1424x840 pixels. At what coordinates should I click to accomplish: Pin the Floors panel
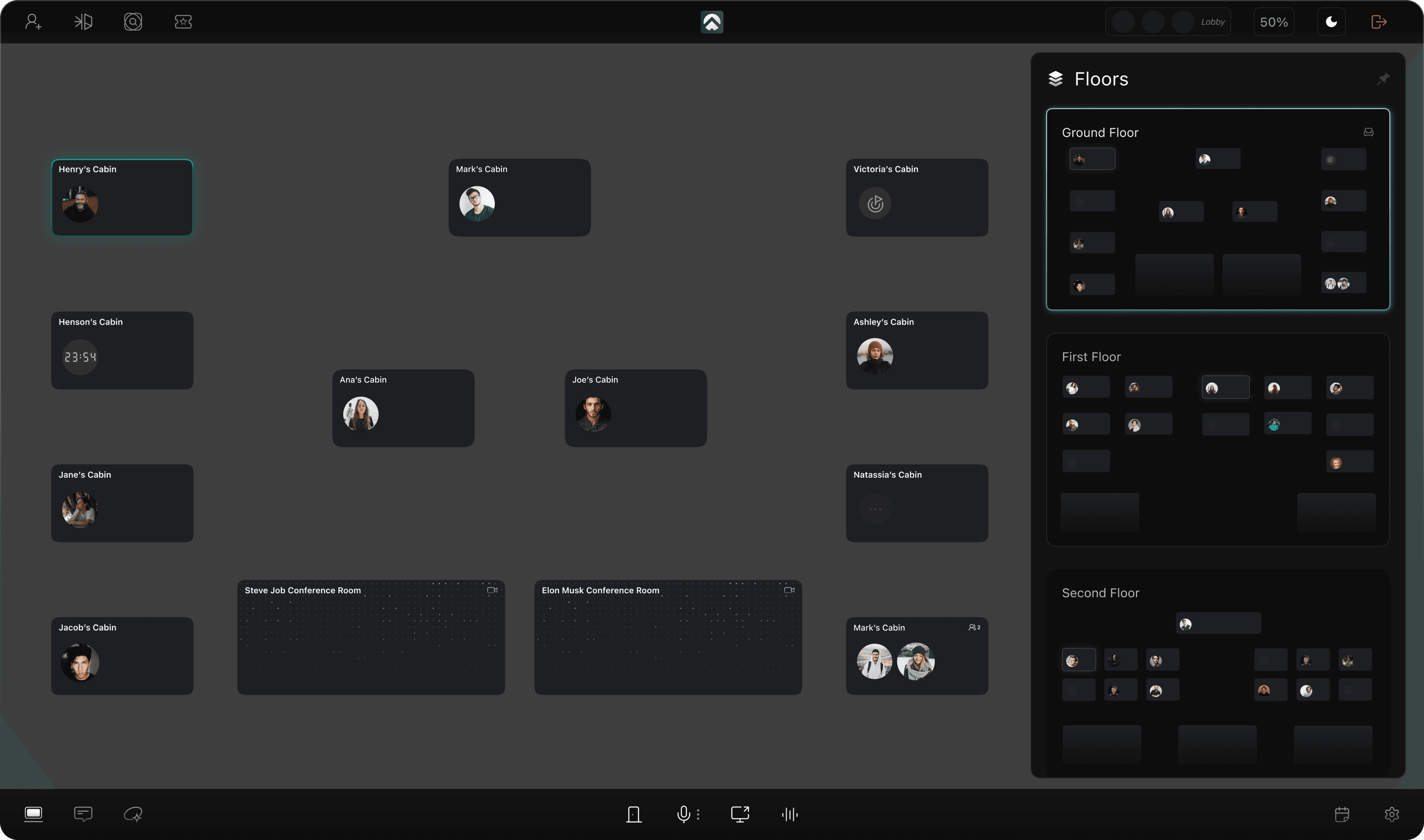coord(1383,79)
